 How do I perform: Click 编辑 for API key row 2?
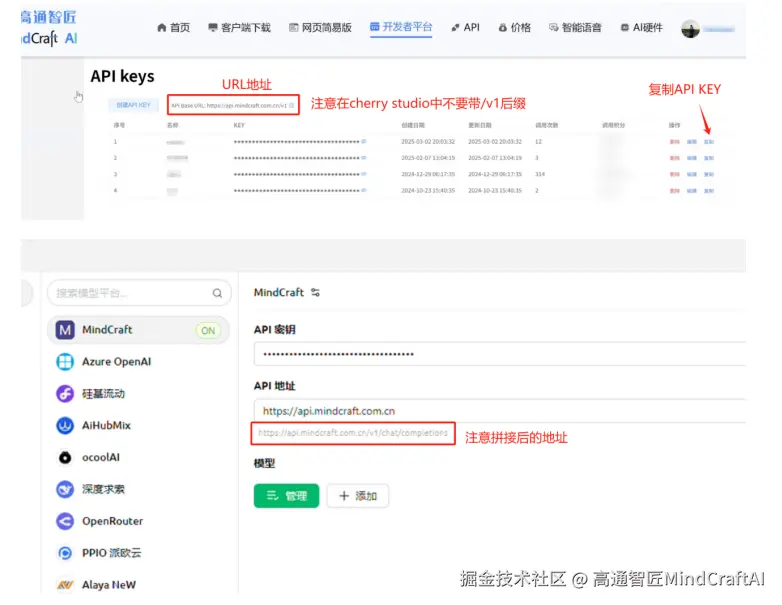click(691, 158)
